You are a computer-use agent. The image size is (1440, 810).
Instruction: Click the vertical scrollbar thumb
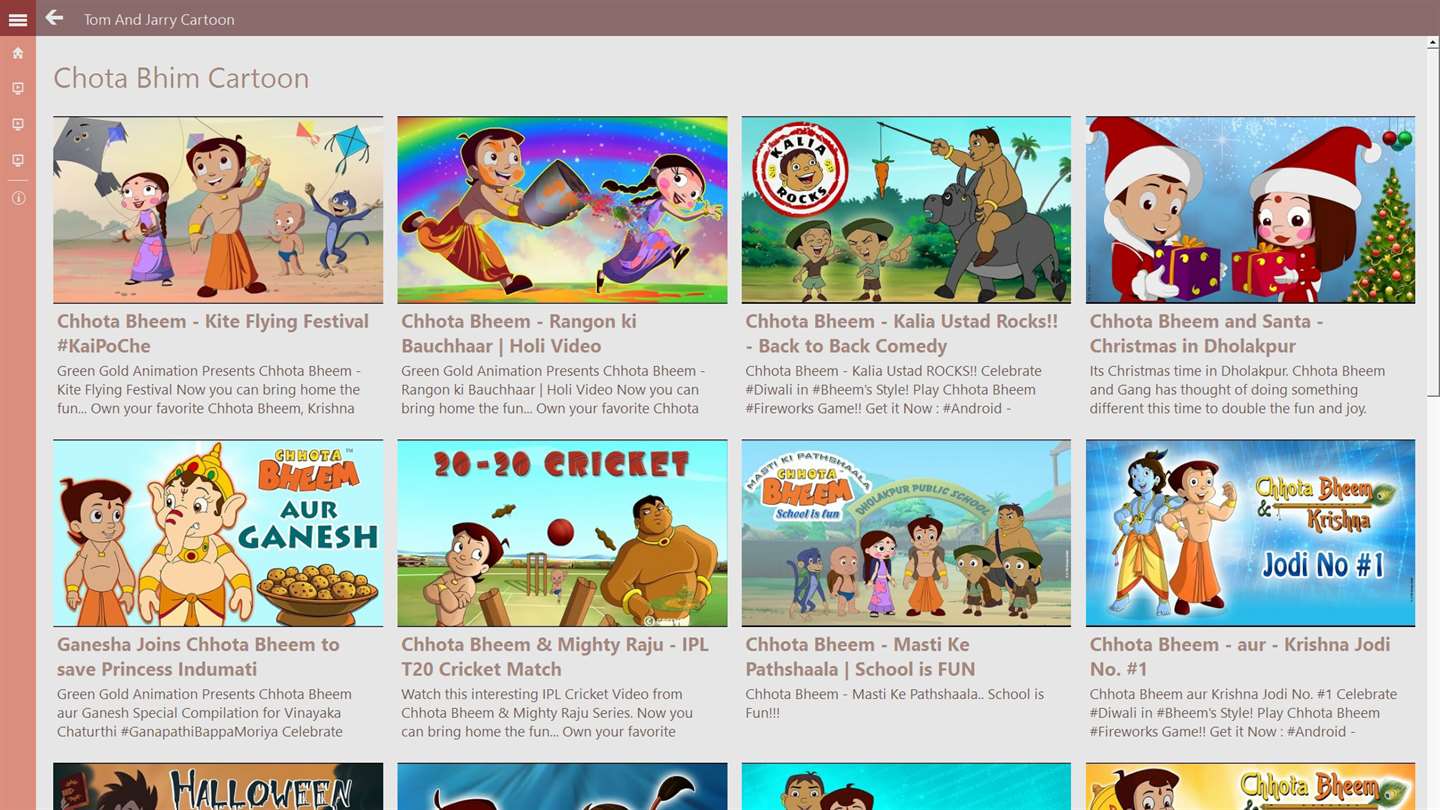[1433, 223]
